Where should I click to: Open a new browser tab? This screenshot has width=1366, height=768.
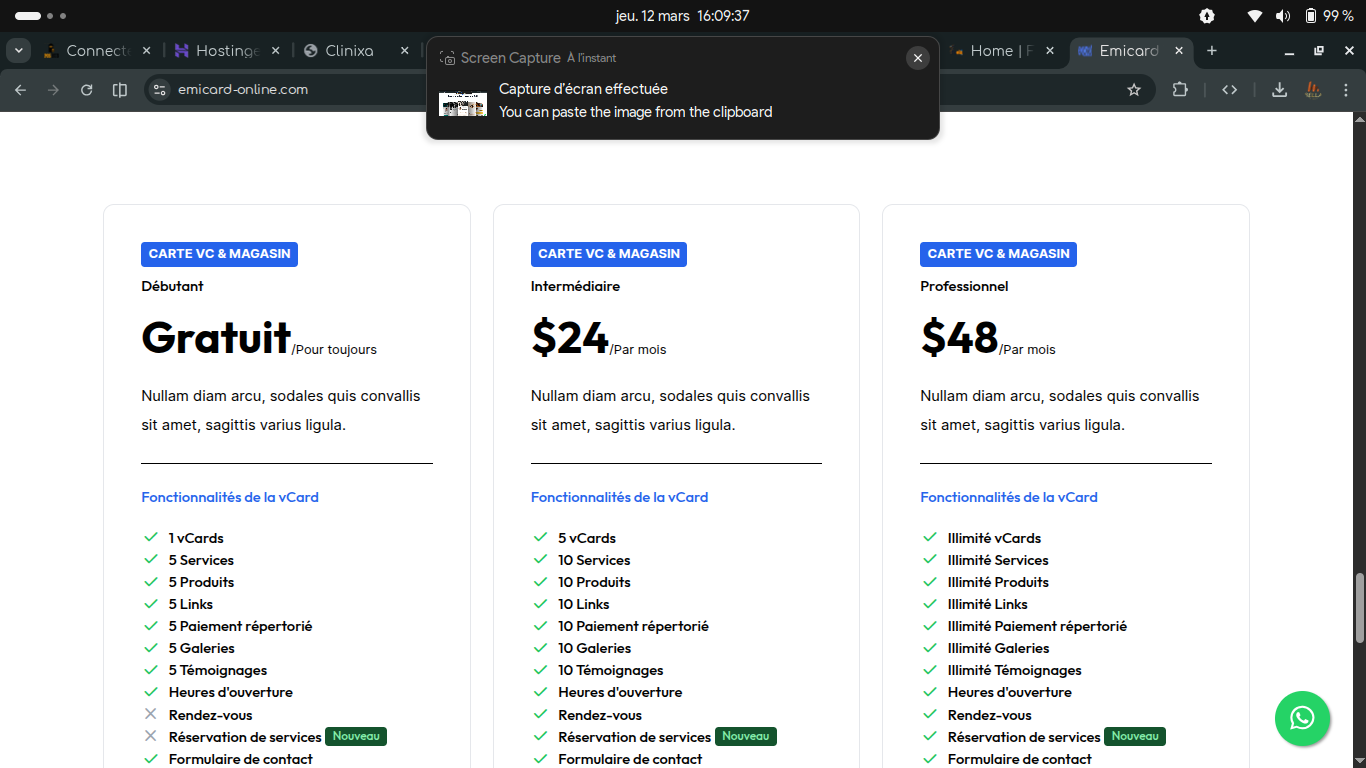[x=1212, y=51]
